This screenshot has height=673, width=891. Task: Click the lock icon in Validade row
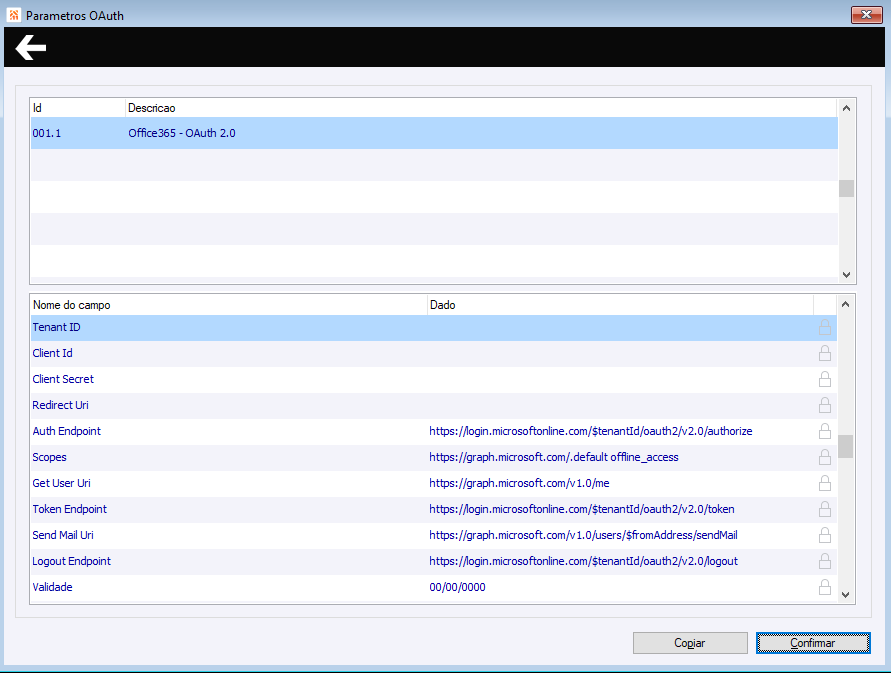coord(825,587)
